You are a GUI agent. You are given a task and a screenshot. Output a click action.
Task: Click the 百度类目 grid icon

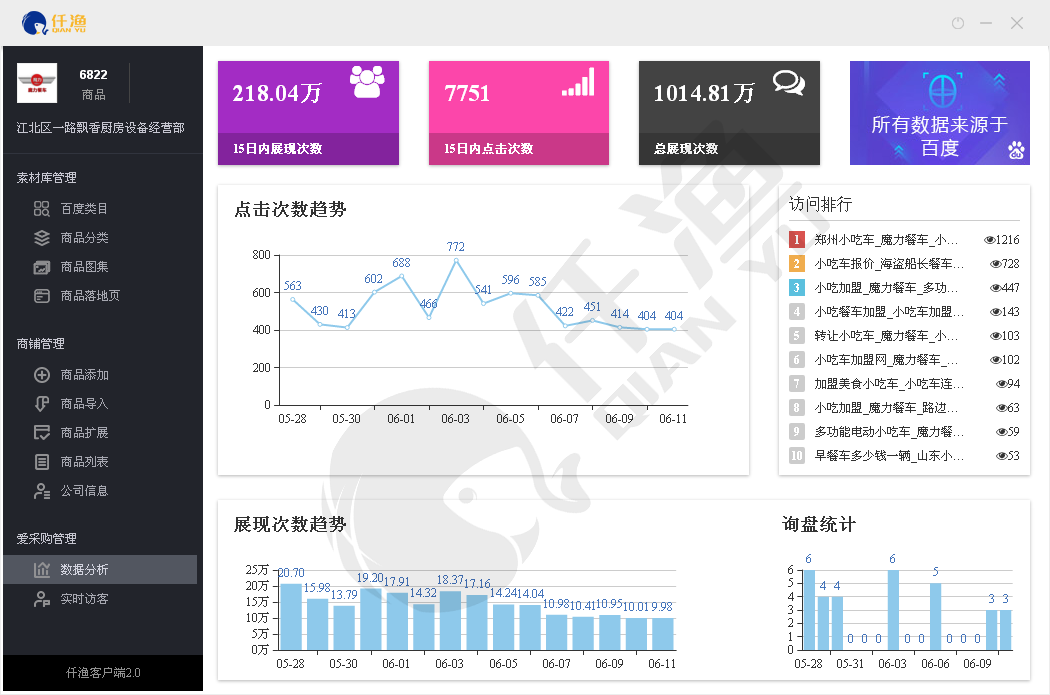[42, 209]
